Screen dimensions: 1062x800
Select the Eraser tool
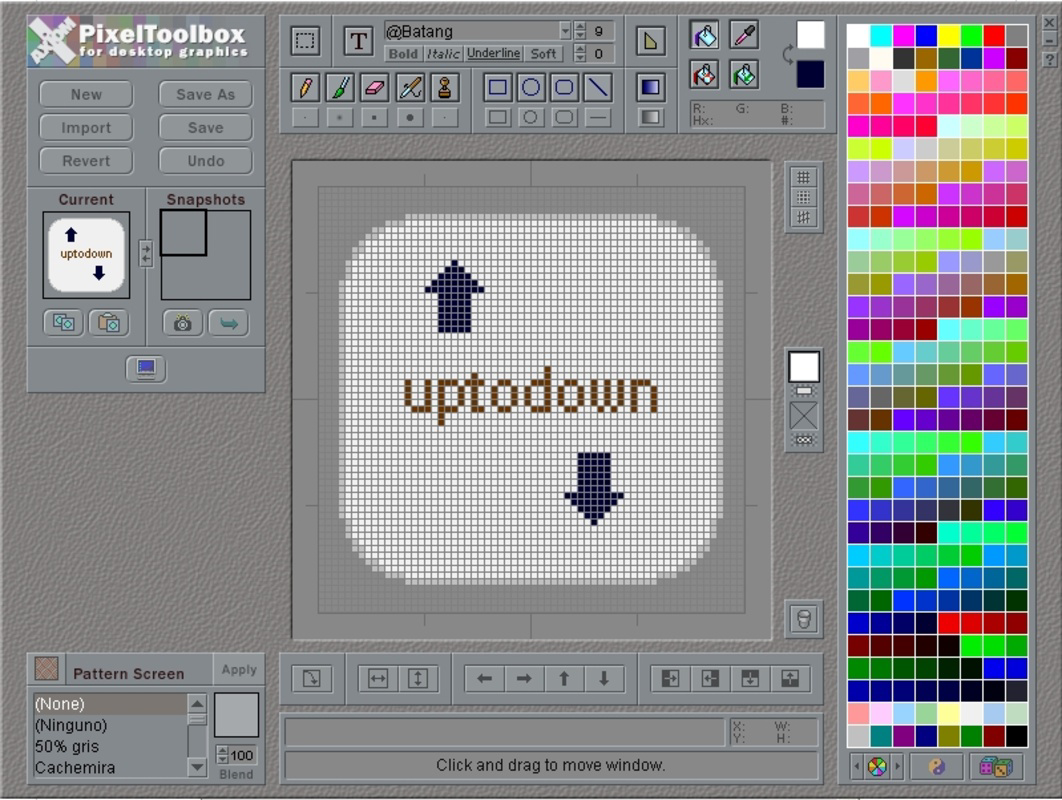(375, 87)
